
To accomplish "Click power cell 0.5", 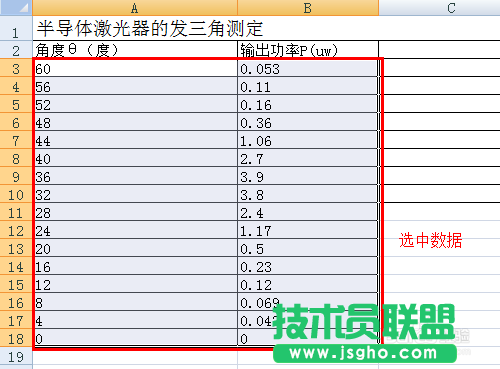I will [308, 248].
